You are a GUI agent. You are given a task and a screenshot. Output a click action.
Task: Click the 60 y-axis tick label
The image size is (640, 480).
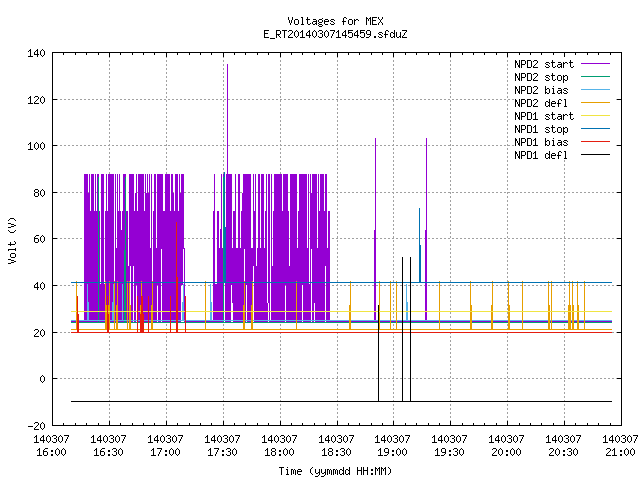pyautogui.click(x=40, y=239)
